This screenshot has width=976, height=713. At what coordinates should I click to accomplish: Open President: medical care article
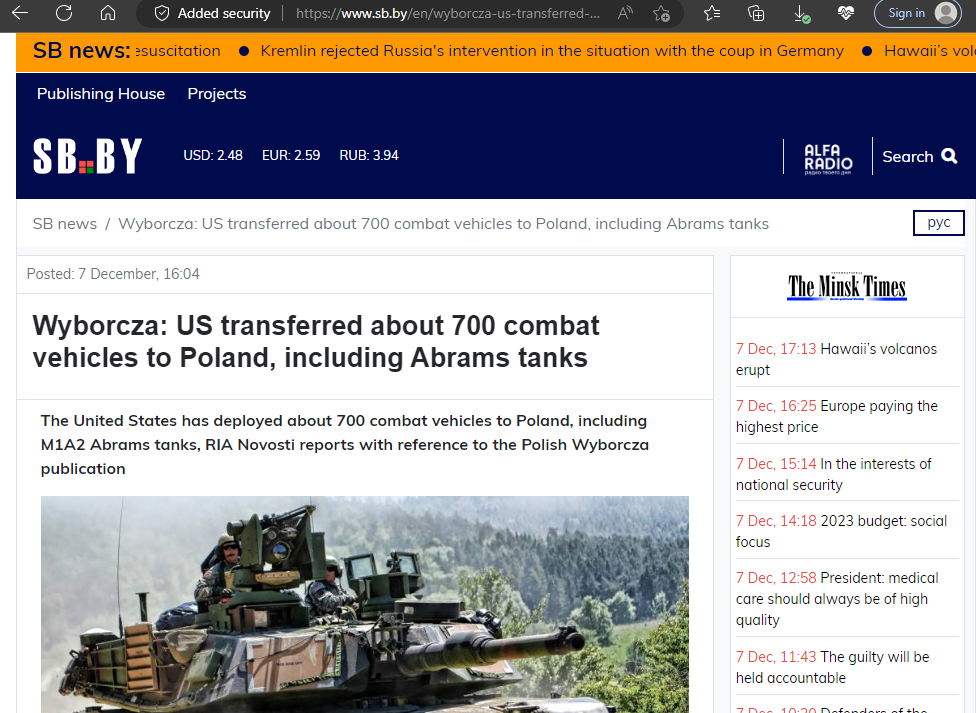point(837,598)
